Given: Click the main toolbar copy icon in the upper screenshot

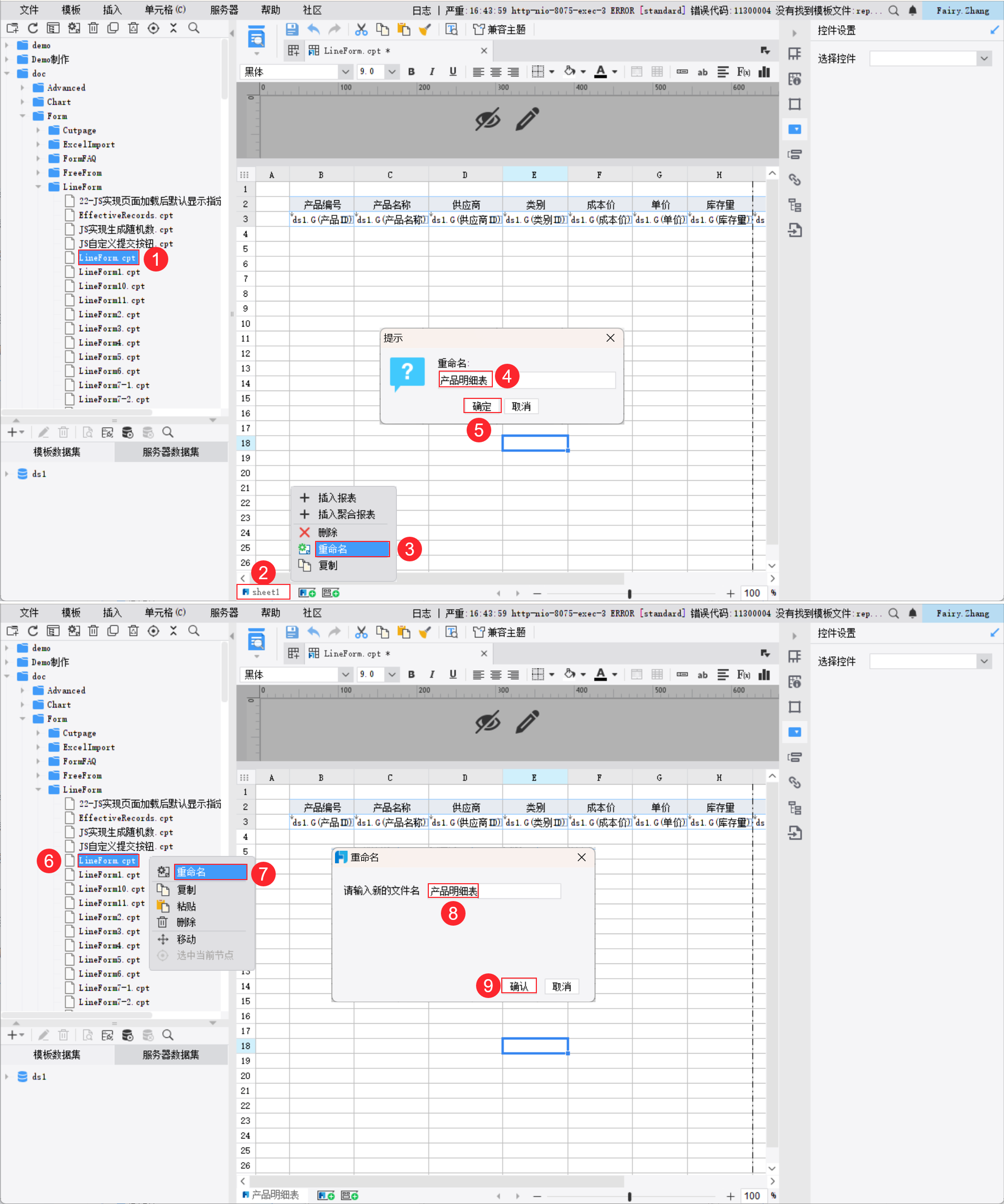Looking at the screenshot, I should coord(382,29).
